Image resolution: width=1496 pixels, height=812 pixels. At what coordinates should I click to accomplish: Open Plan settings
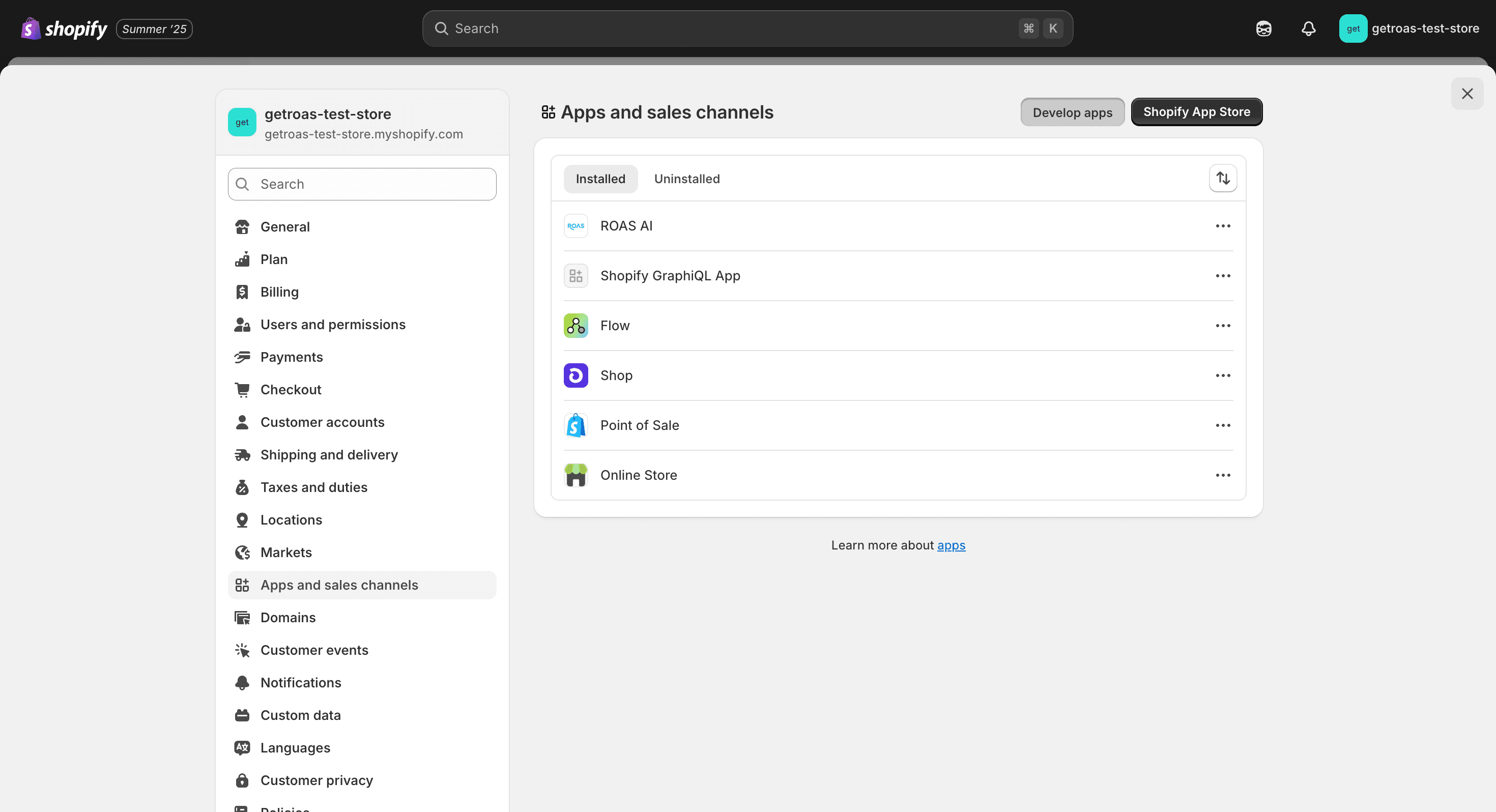coord(362,259)
